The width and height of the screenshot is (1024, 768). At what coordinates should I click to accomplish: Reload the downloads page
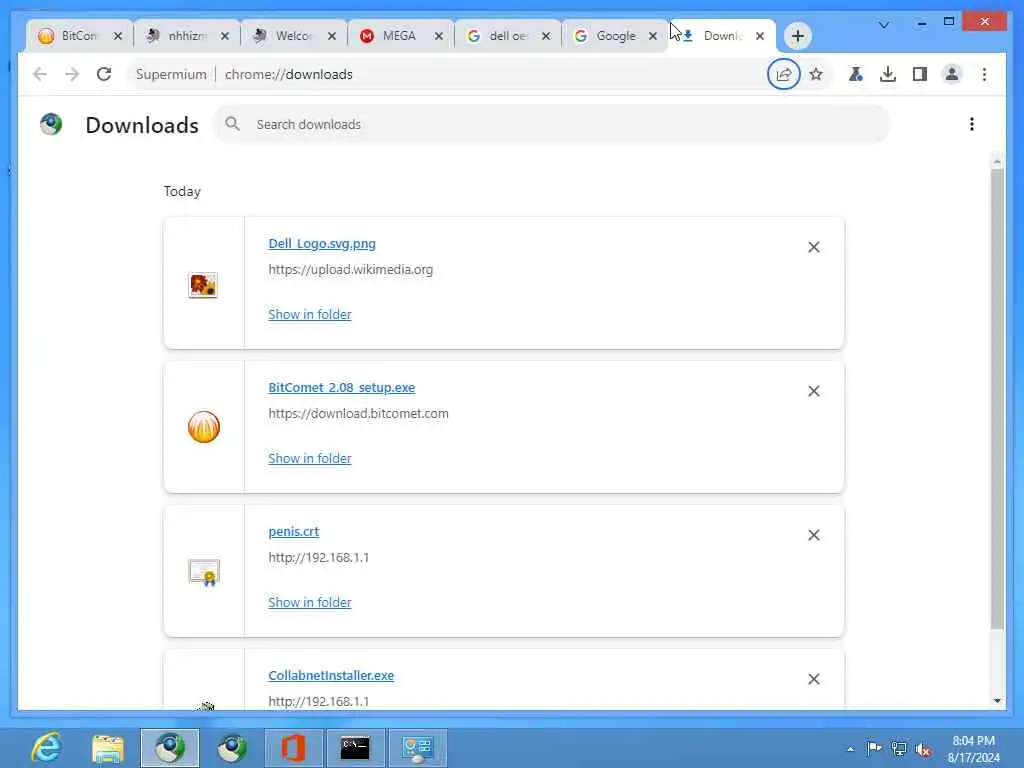[x=104, y=74]
